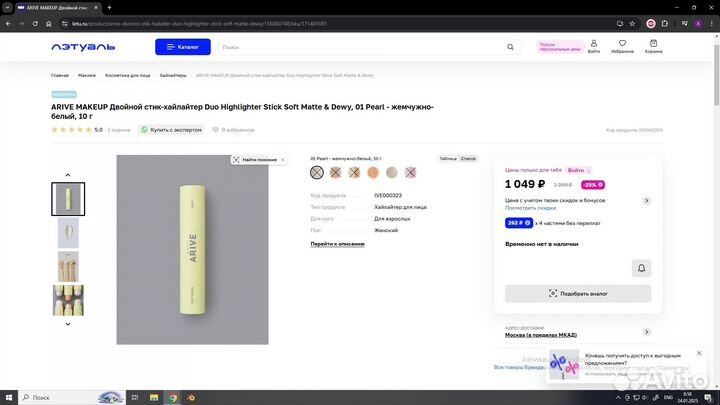Open File Explorer from taskbar

click(154, 397)
